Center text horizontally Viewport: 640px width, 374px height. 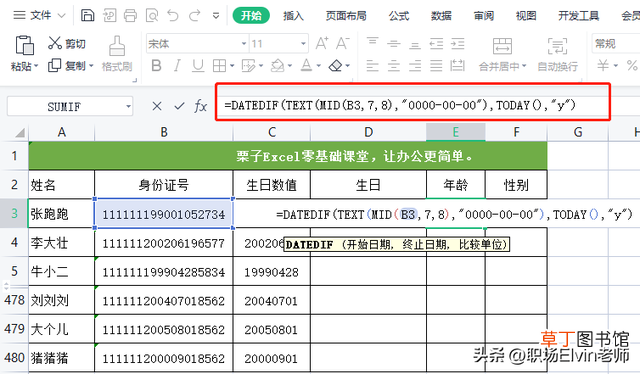pos(393,65)
